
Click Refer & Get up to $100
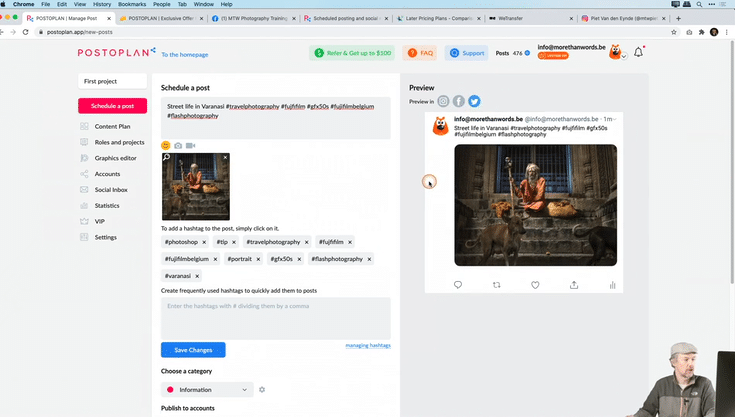pos(352,53)
